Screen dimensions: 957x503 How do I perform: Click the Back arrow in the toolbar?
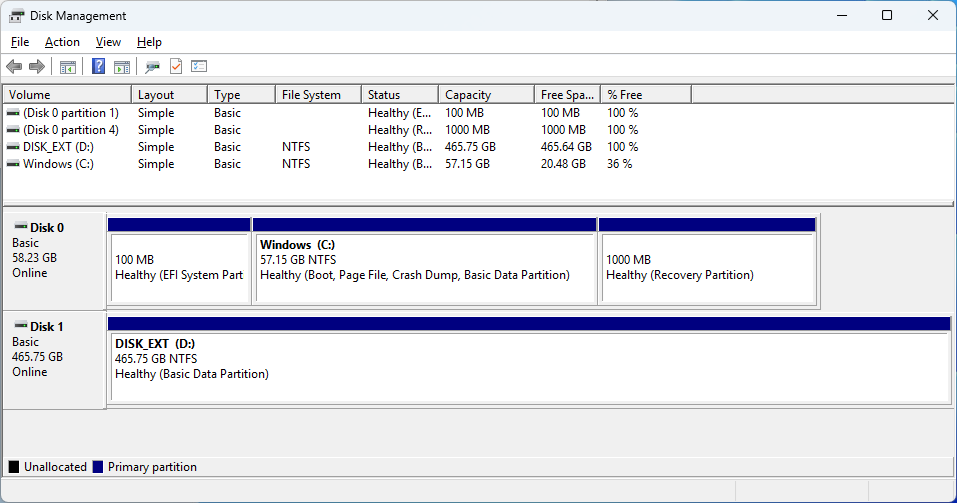(x=14, y=67)
